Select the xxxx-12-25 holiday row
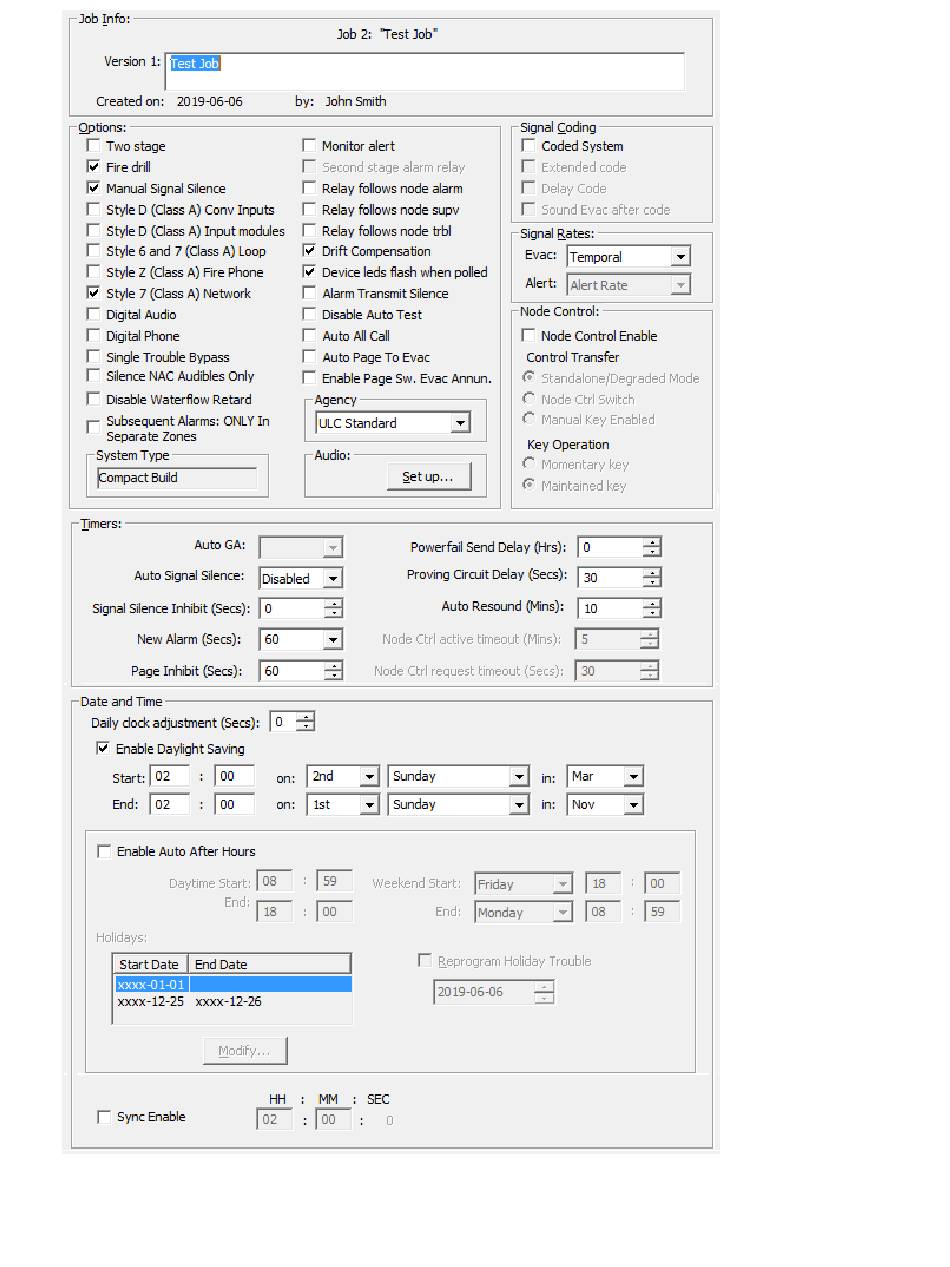The height and width of the screenshot is (1267, 950). 150,1001
